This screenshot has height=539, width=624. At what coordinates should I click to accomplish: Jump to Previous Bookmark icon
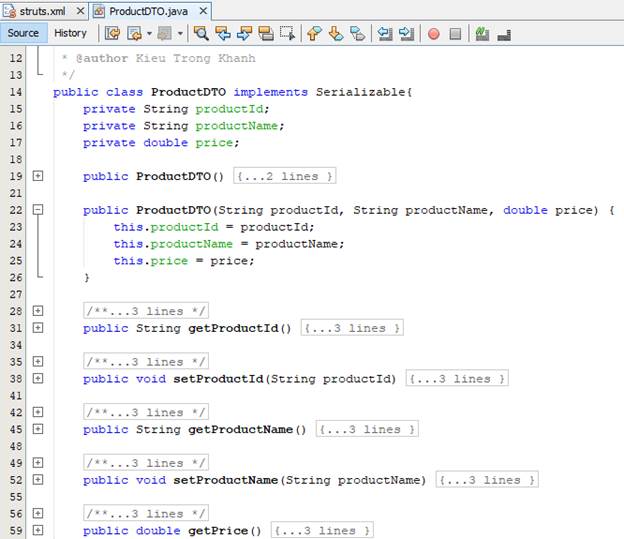tap(314, 33)
